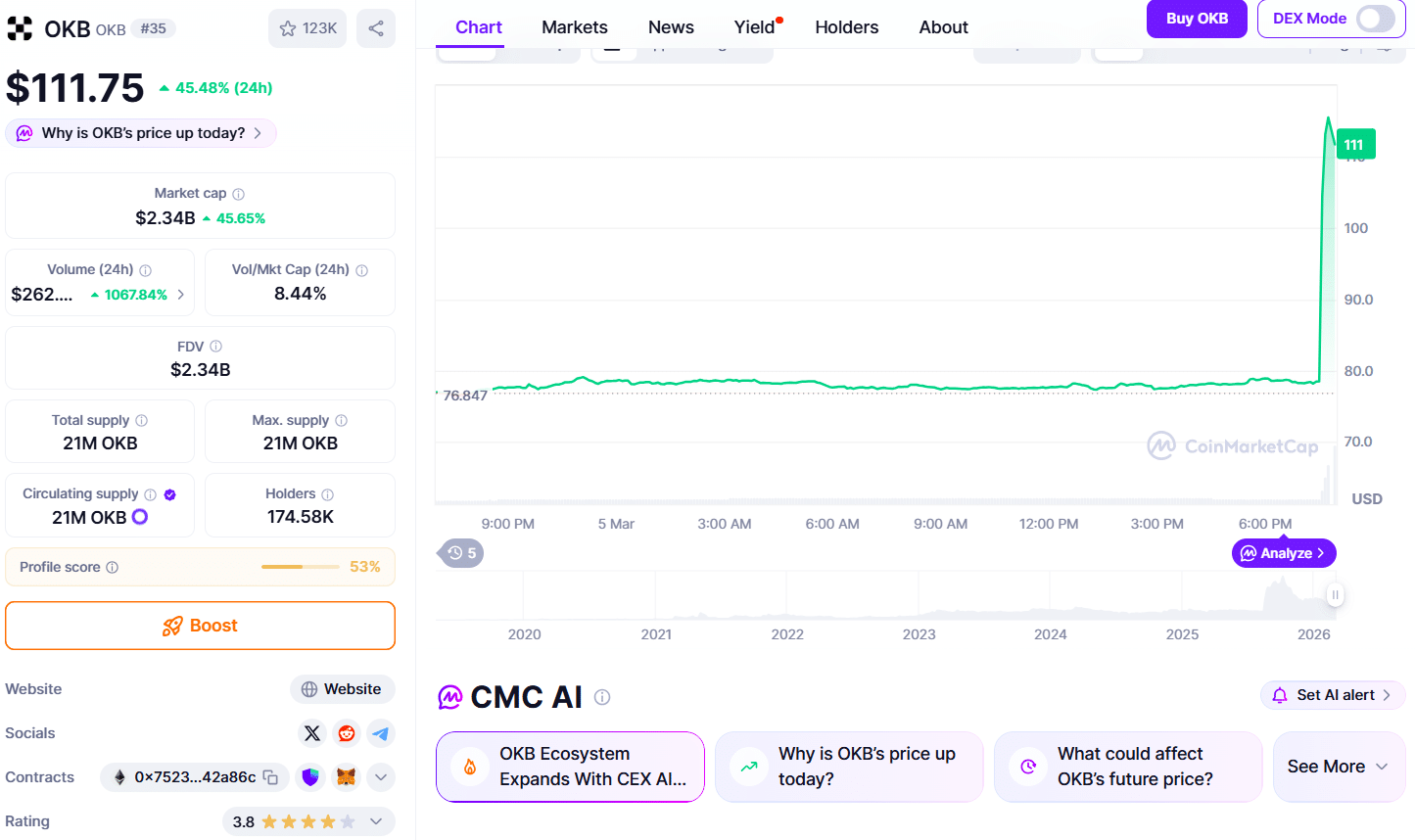Click the chart history marker 5

[462, 553]
